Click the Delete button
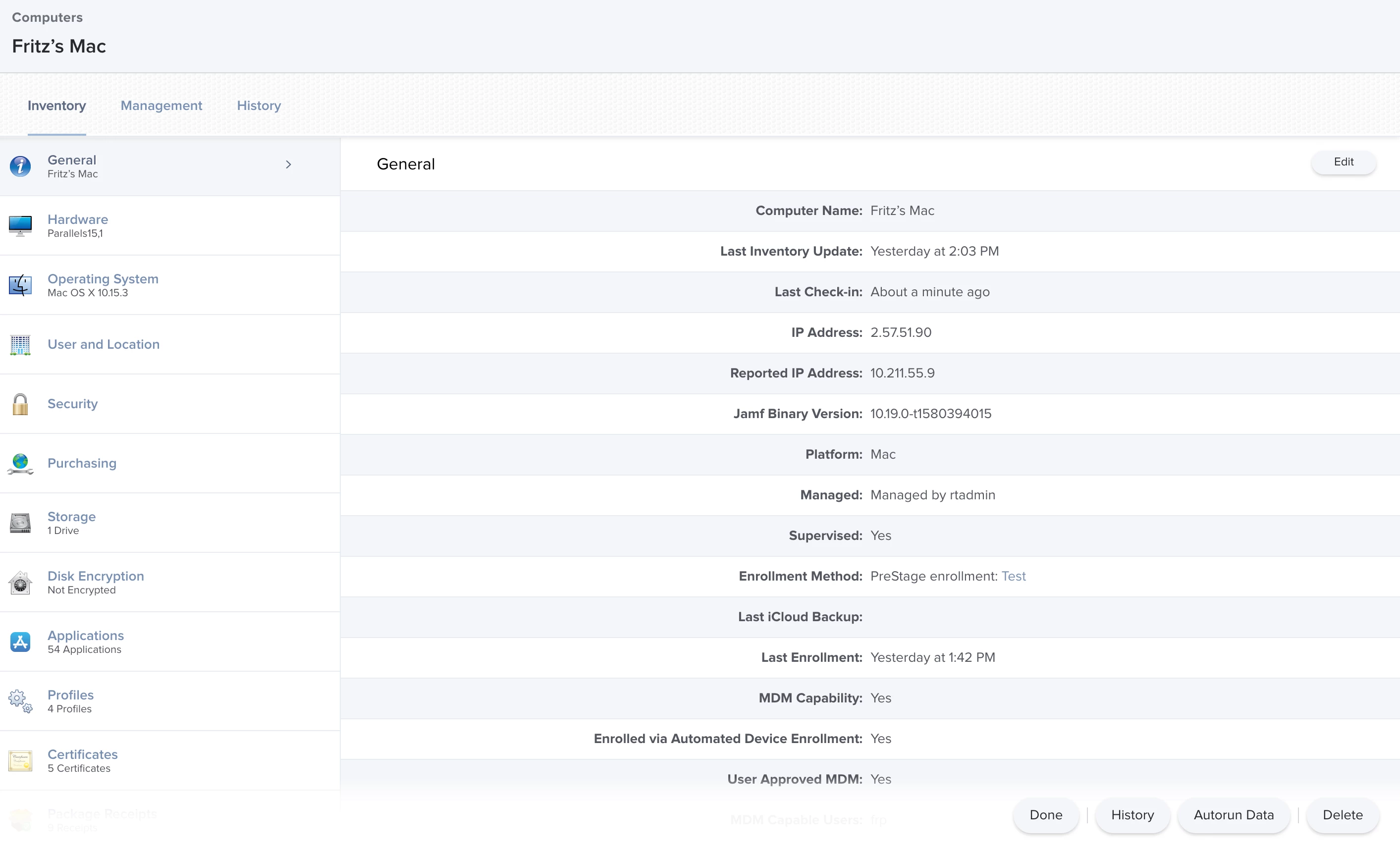Viewport: 1400px width, 854px height. [x=1342, y=815]
